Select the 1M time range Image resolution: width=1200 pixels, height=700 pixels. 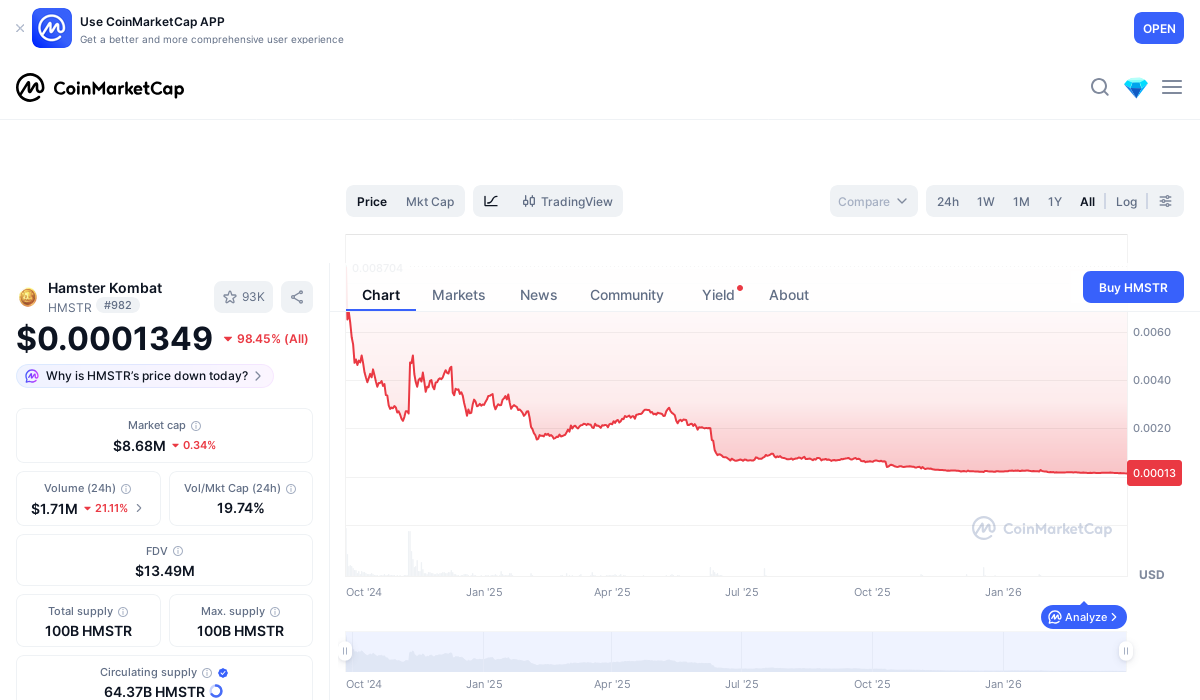(1021, 201)
